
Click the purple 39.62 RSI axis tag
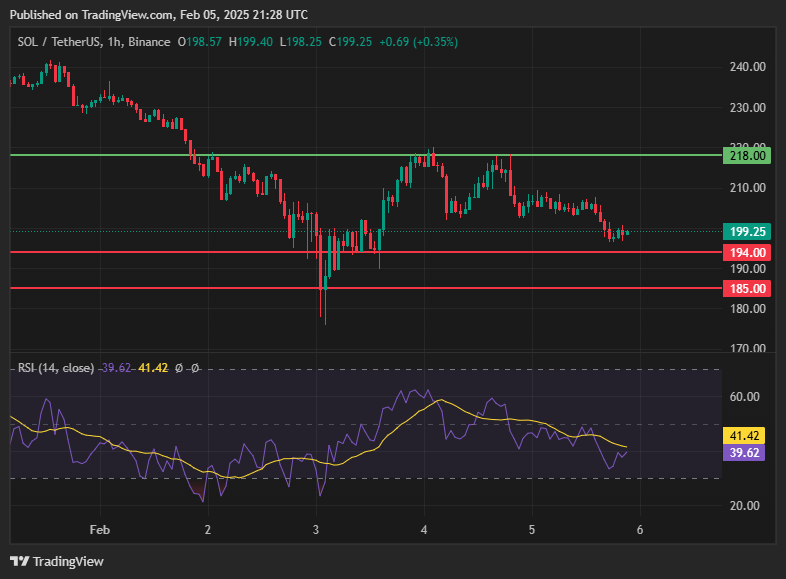coord(748,452)
